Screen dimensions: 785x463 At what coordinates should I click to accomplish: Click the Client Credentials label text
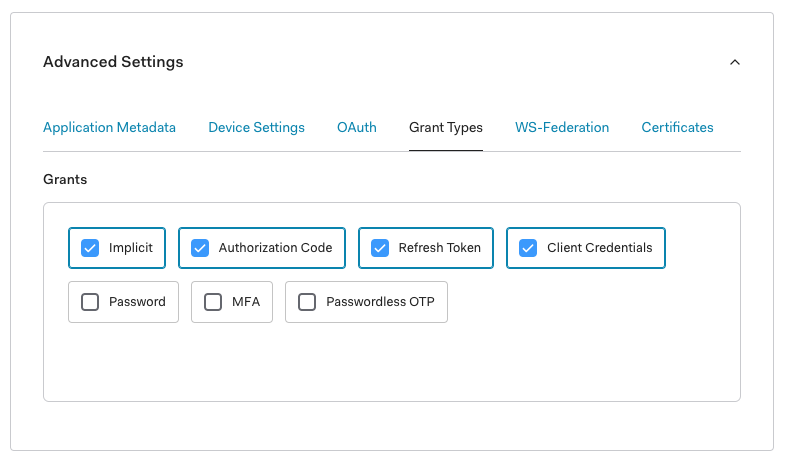click(599, 248)
